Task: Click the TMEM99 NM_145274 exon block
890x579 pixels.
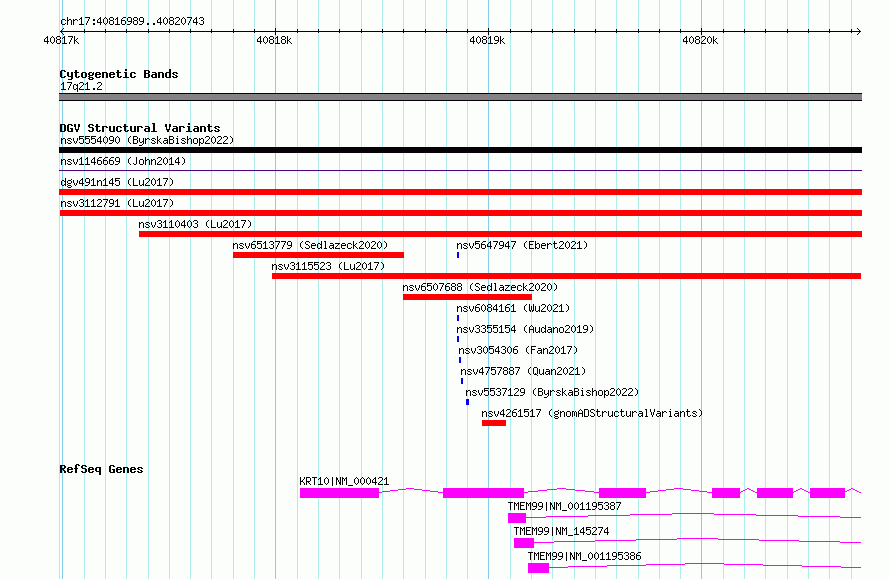Action: (524, 543)
